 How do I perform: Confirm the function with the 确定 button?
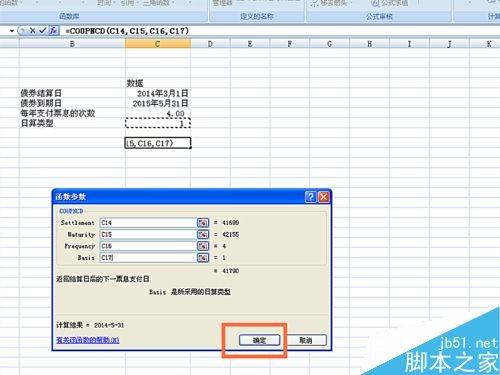click(x=259, y=340)
